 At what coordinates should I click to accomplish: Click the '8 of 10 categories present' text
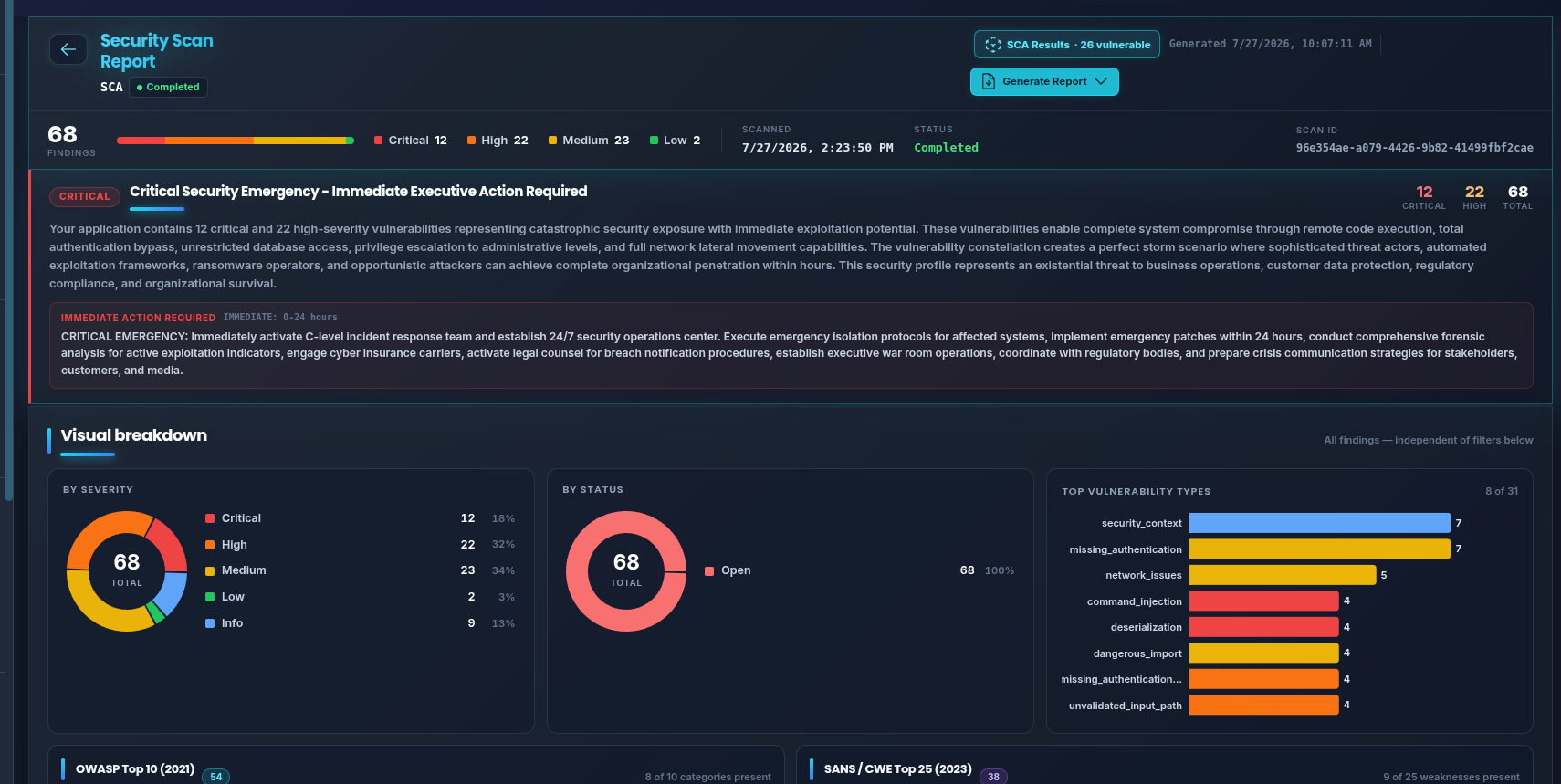(708, 778)
